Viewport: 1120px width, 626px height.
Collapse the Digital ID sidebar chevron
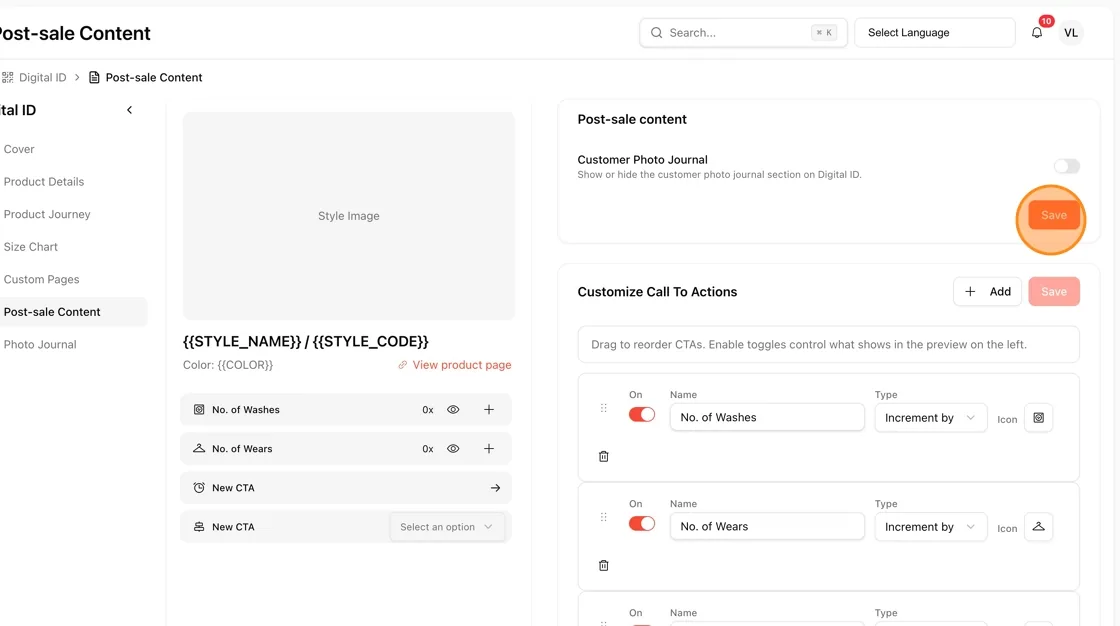coord(129,110)
